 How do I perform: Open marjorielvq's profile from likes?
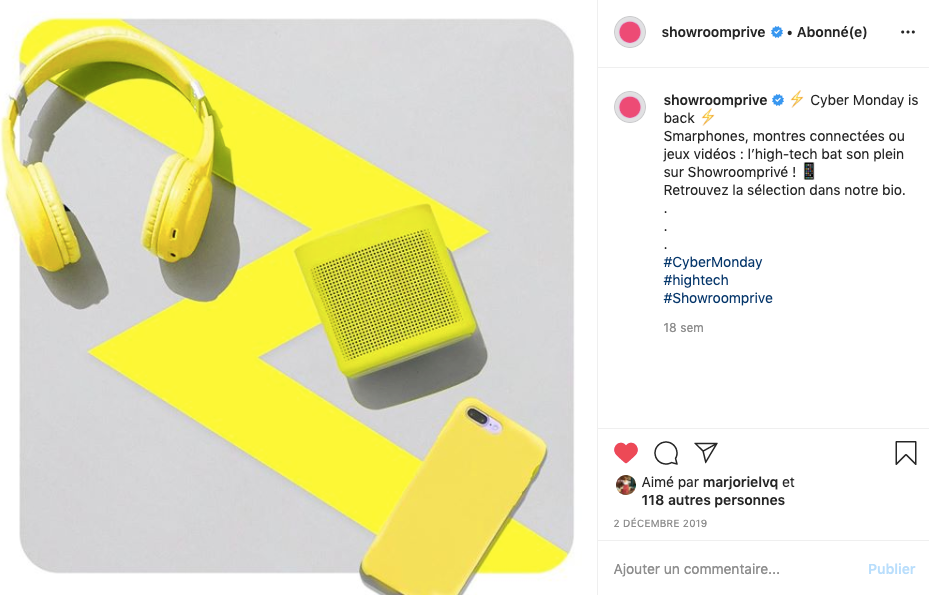tap(740, 482)
